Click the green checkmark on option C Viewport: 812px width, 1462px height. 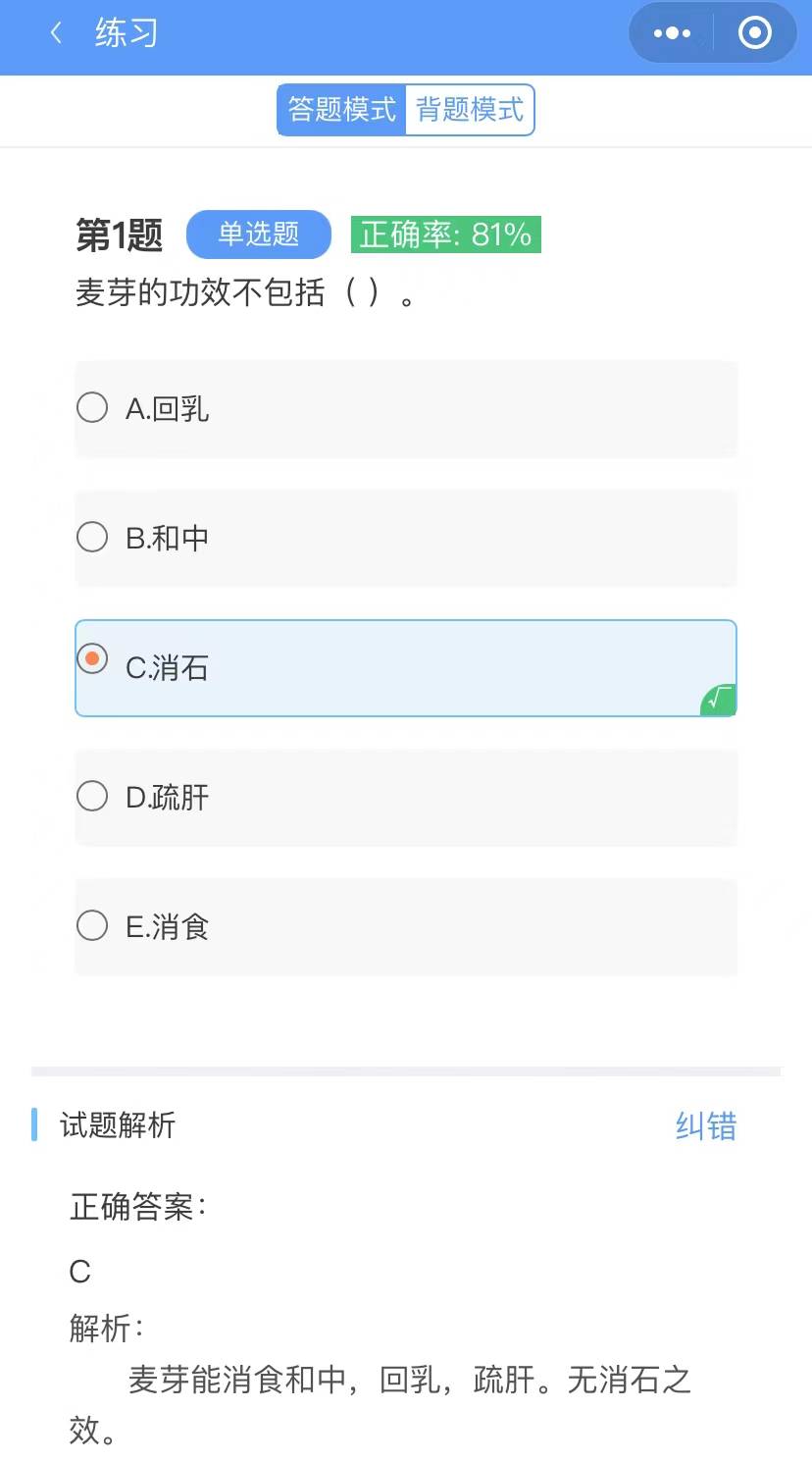click(x=715, y=700)
